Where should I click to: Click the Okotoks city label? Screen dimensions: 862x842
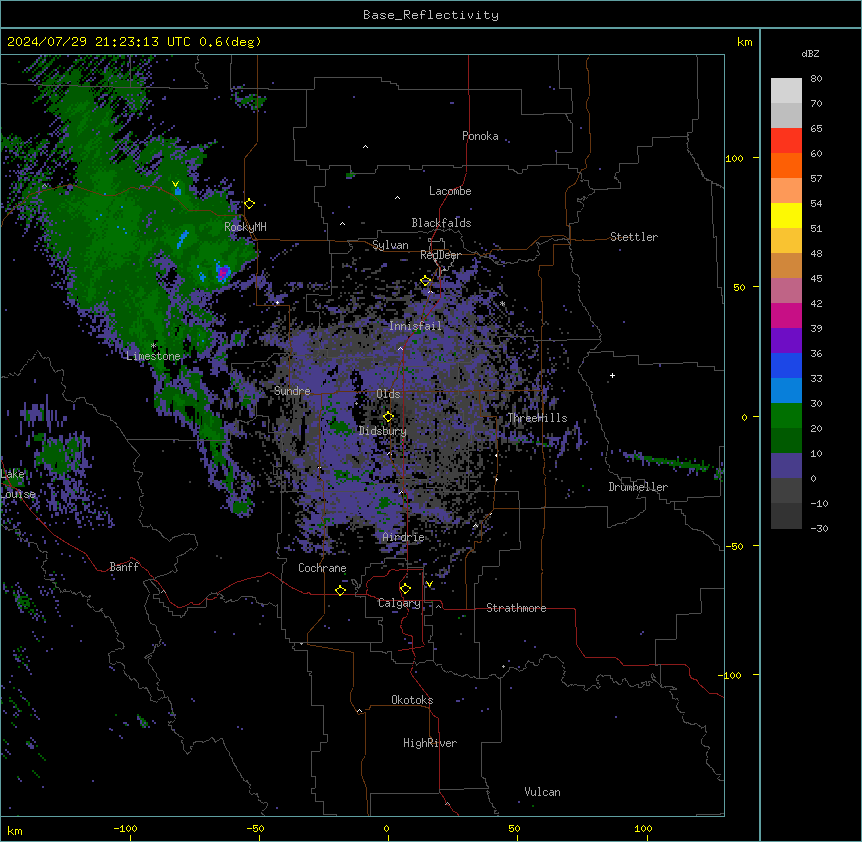(x=412, y=700)
